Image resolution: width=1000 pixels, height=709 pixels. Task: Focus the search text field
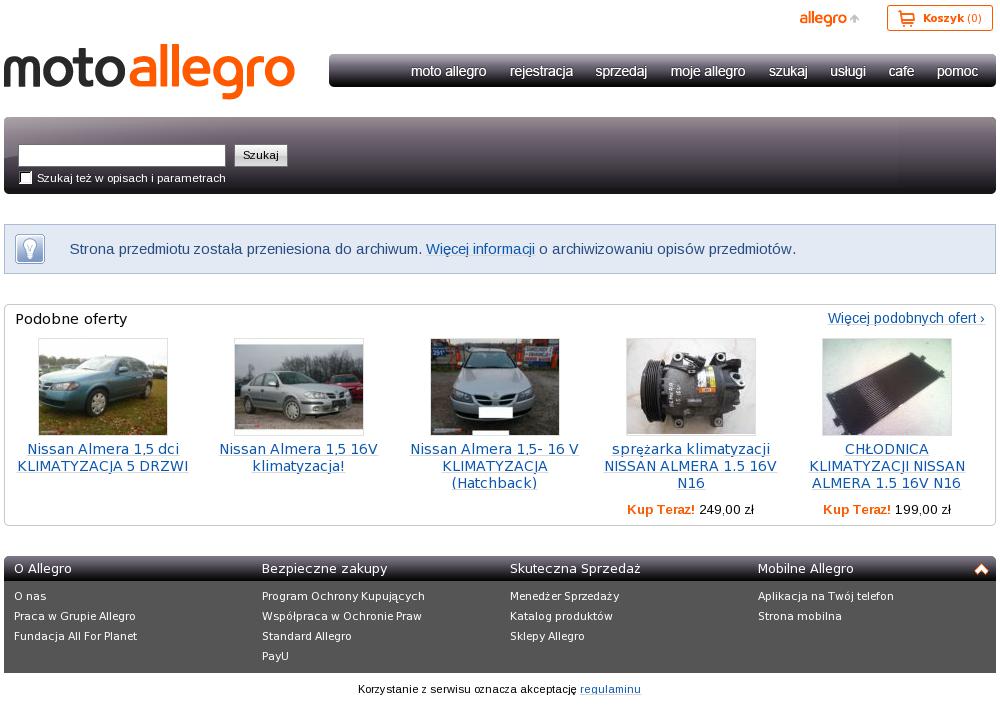pyautogui.click(x=122, y=156)
